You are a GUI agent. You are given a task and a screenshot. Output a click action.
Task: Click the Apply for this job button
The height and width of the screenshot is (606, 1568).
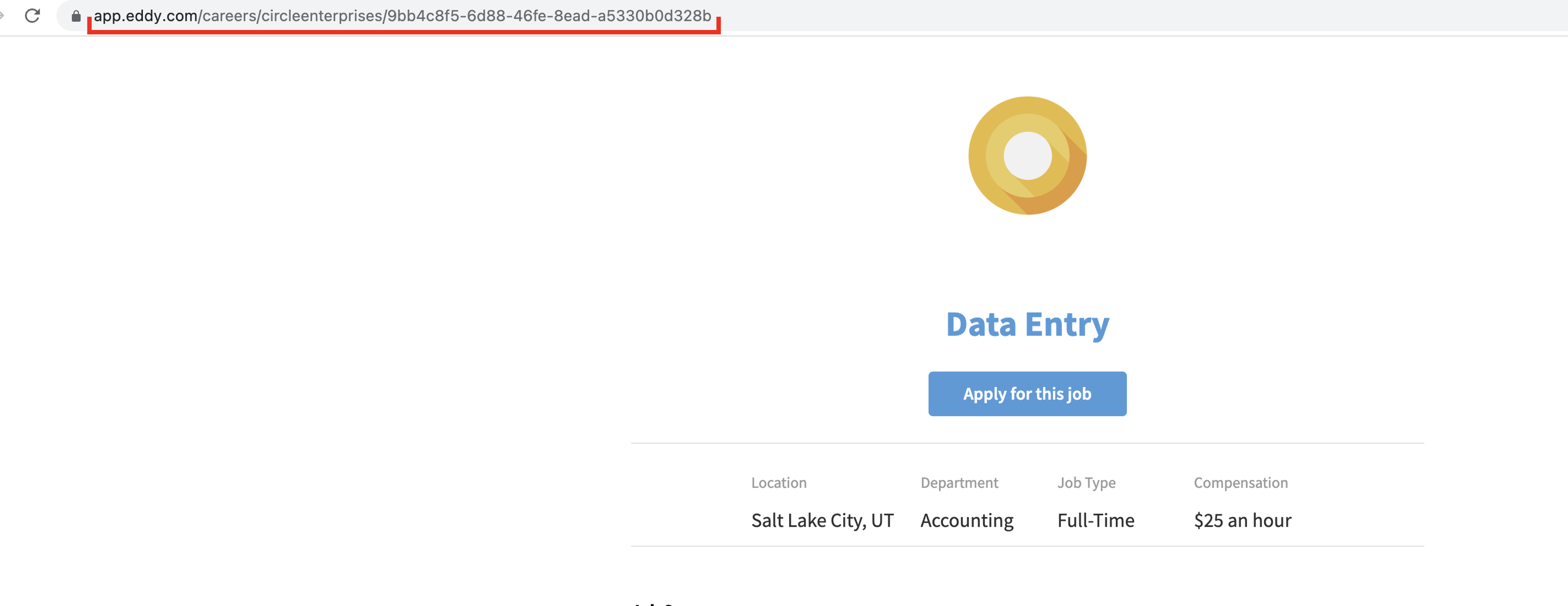click(x=1027, y=394)
